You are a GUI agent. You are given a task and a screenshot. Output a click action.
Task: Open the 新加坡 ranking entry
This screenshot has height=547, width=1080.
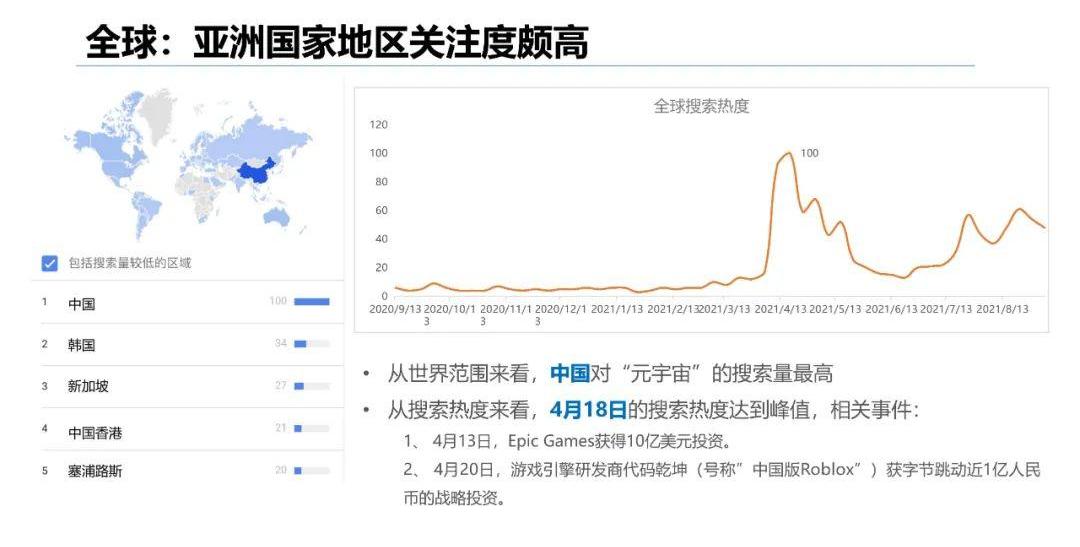pos(88,386)
